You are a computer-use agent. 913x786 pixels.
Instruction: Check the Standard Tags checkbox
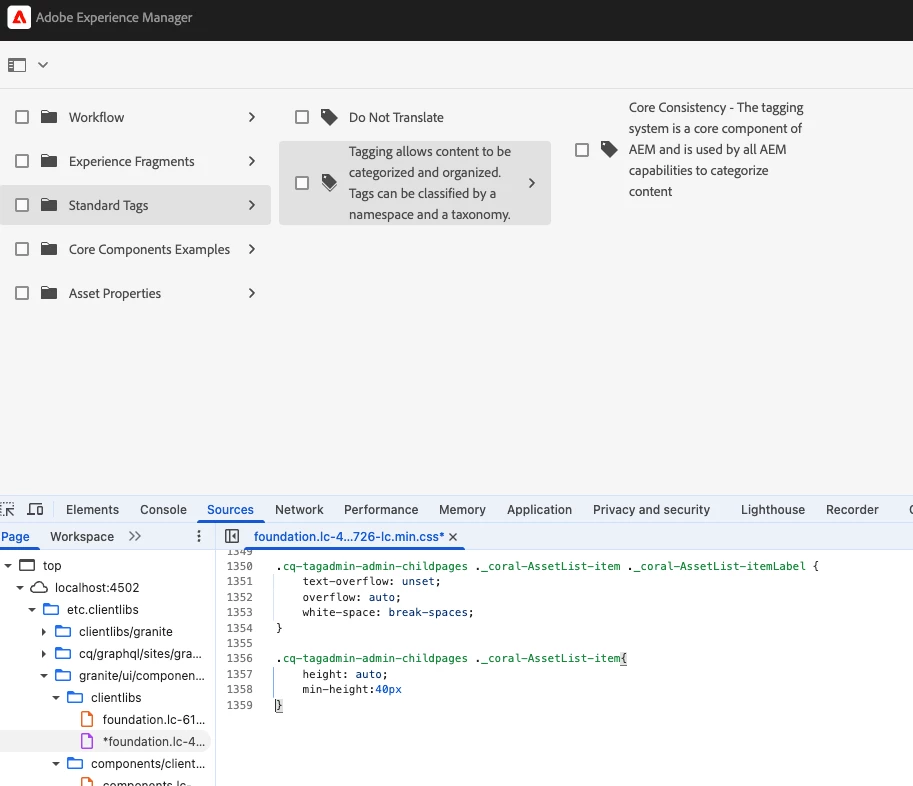click(22, 205)
